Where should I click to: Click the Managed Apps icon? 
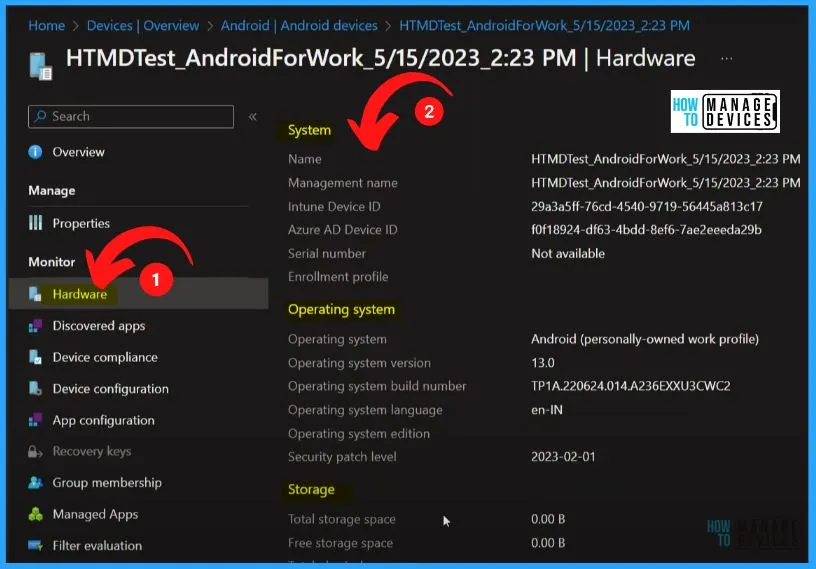[x=35, y=514]
